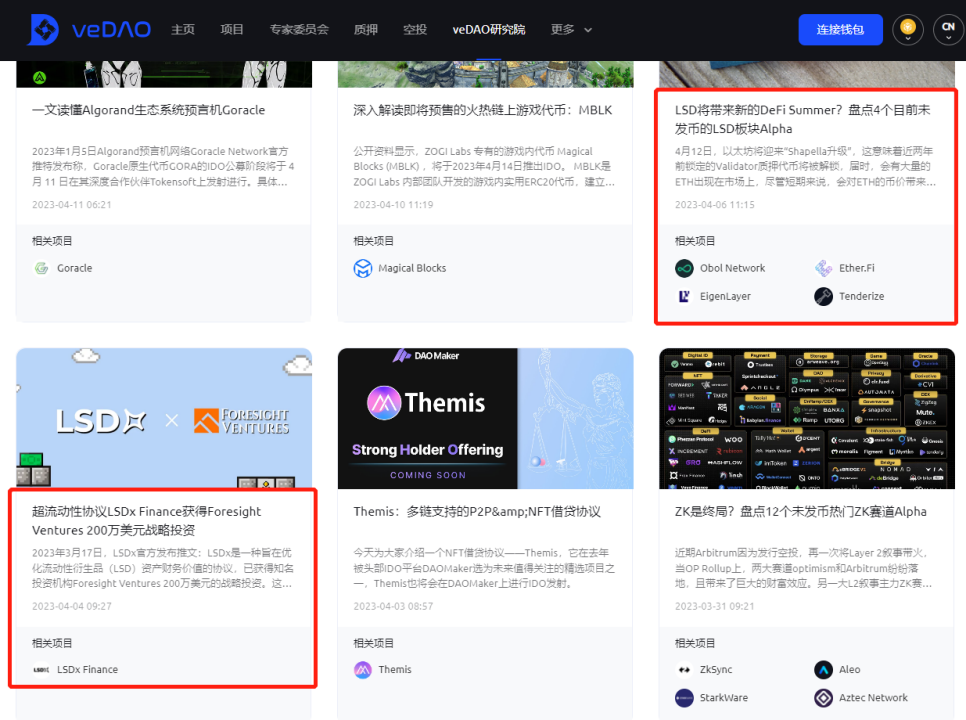Open the ZkSync project link
Screen dimensions: 966x720
tap(716, 669)
